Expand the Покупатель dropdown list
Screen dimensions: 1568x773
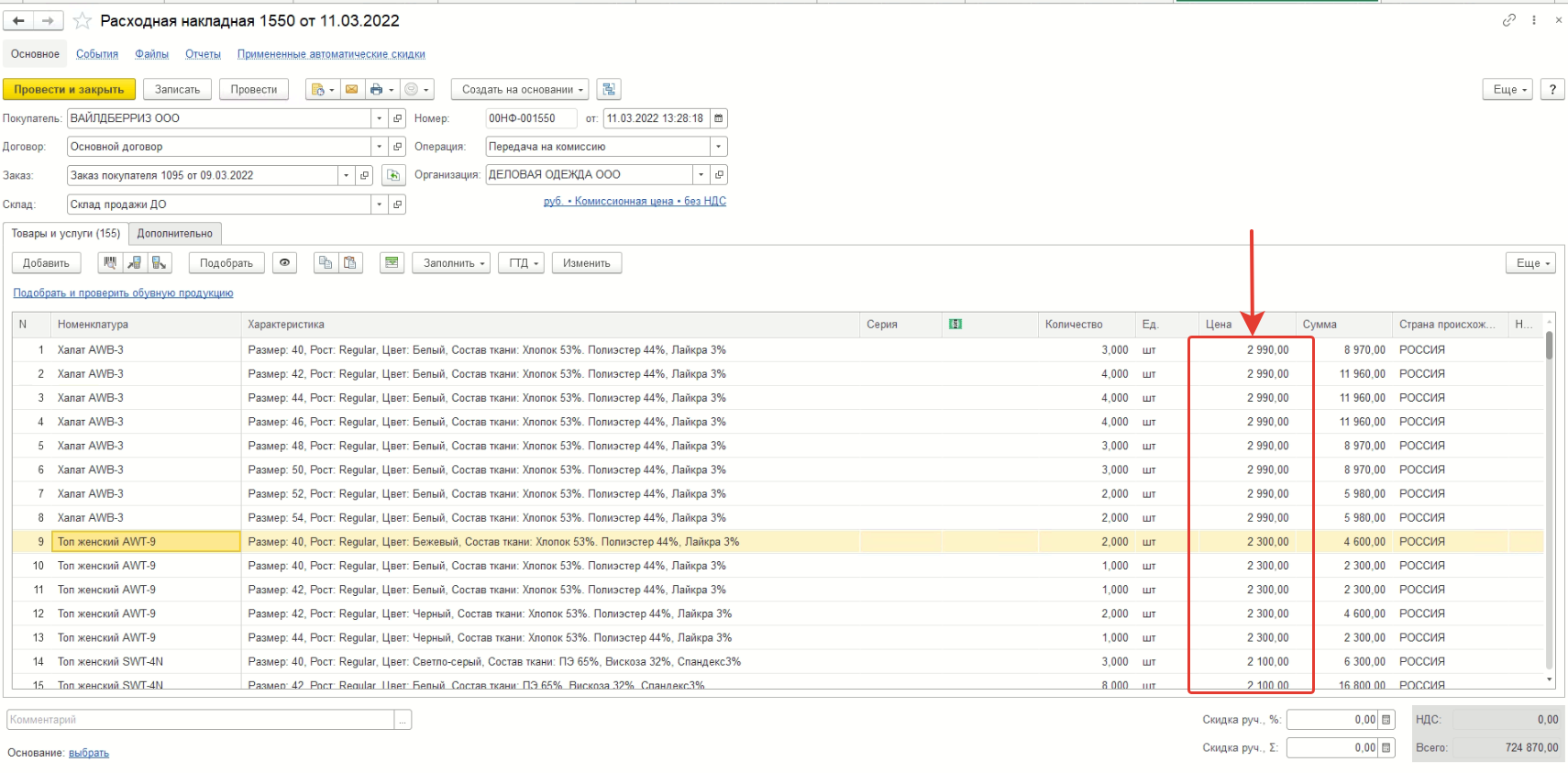[379, 118]
